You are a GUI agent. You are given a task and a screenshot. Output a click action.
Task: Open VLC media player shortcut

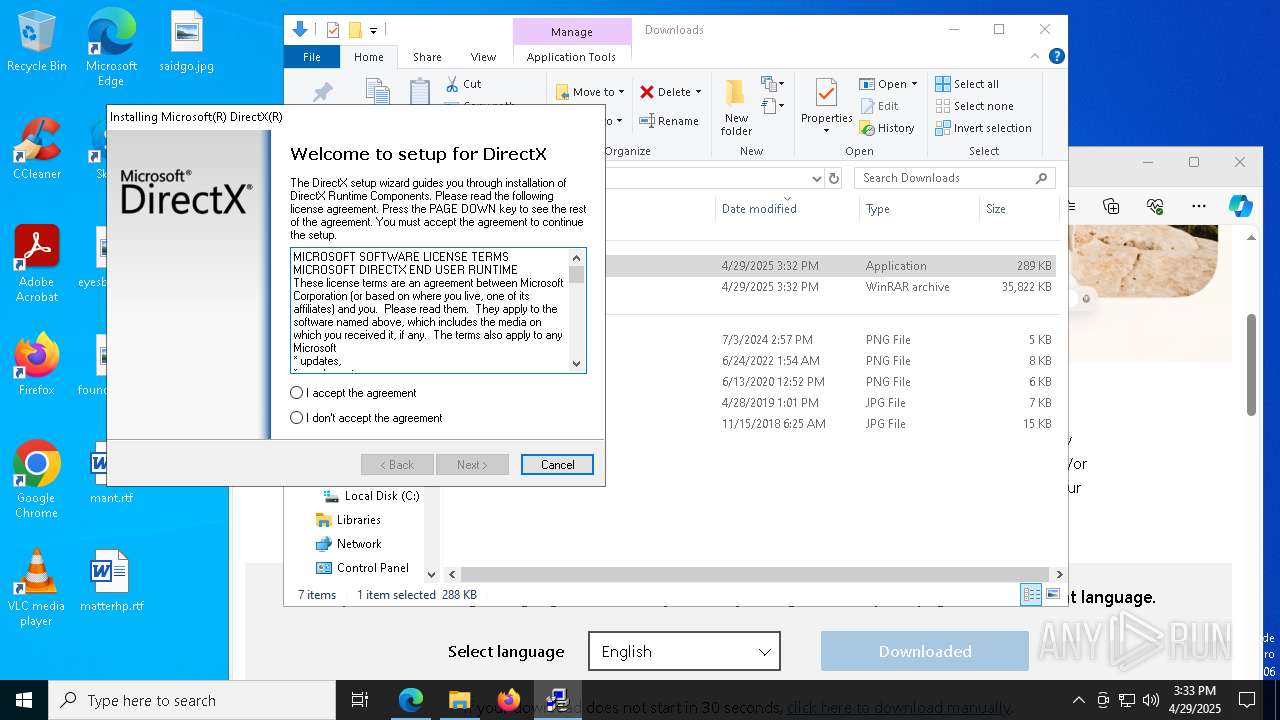tap(36, 588)
